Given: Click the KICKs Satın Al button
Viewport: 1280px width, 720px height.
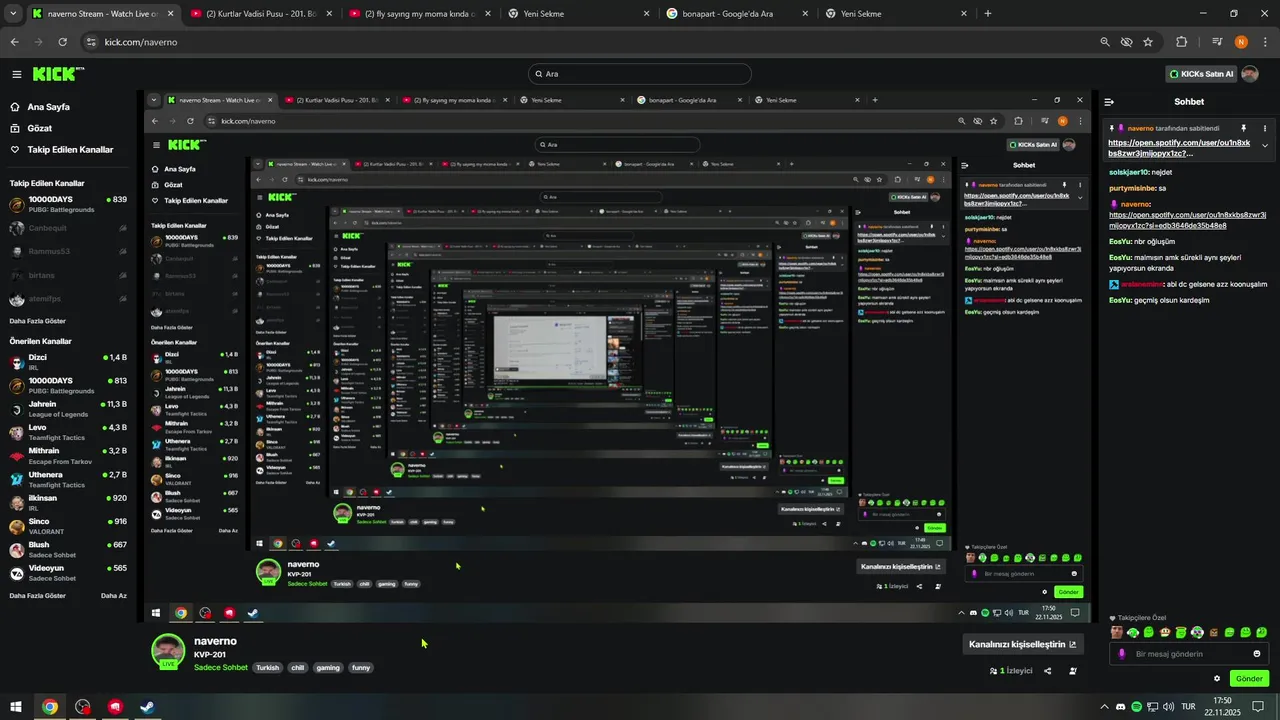Looking at the screenshot, I should pyautogui.click(x=1202, y=74).
